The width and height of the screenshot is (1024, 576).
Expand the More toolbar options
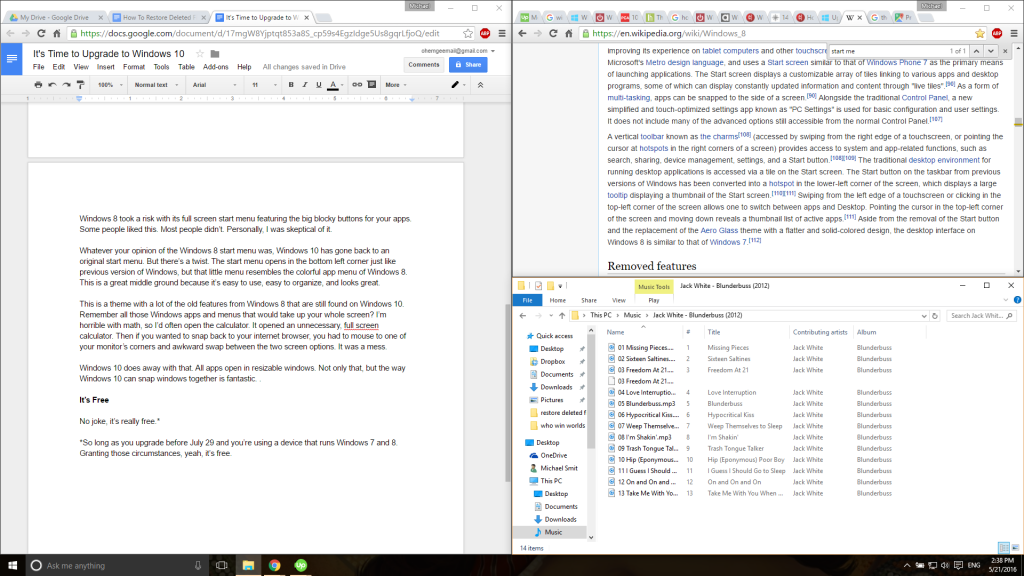[x=396, y=85]
